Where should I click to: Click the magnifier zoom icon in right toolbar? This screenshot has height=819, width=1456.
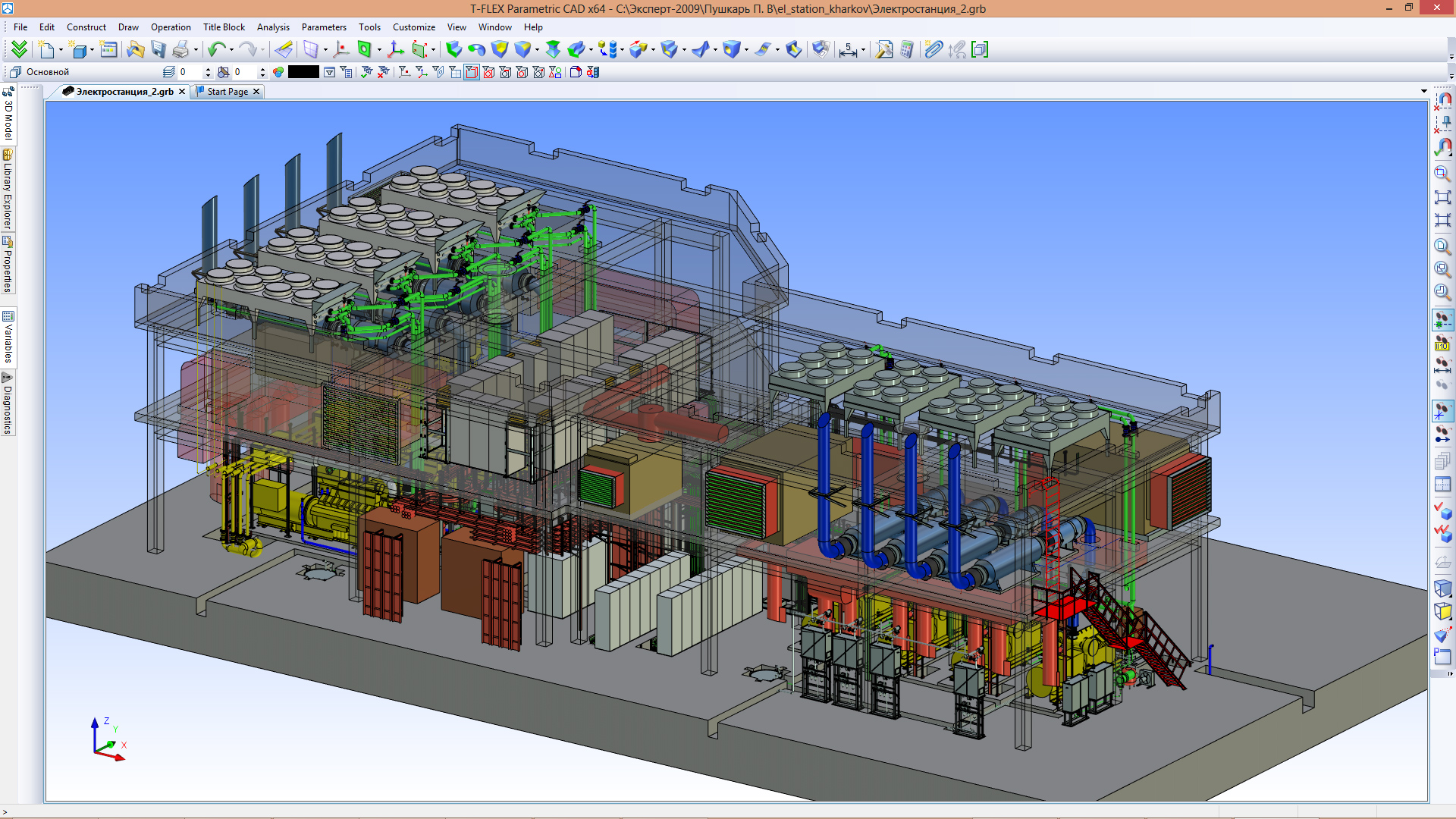tap(1442, 174)
